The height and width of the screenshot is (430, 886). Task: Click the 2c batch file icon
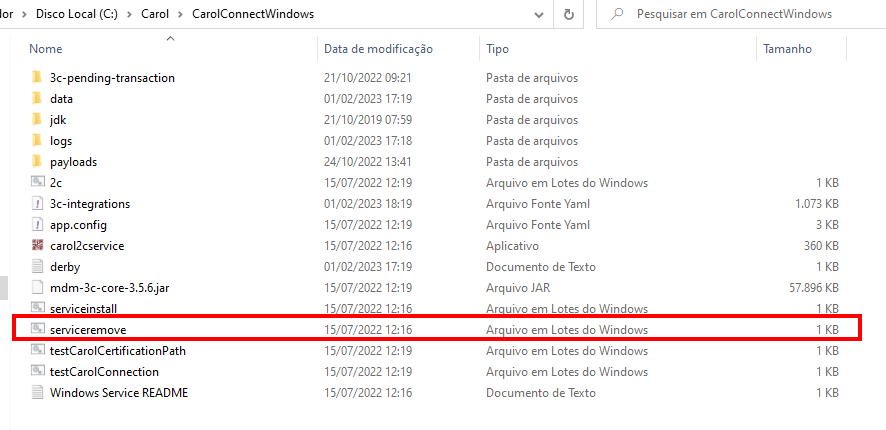click(x=37, y=183)
